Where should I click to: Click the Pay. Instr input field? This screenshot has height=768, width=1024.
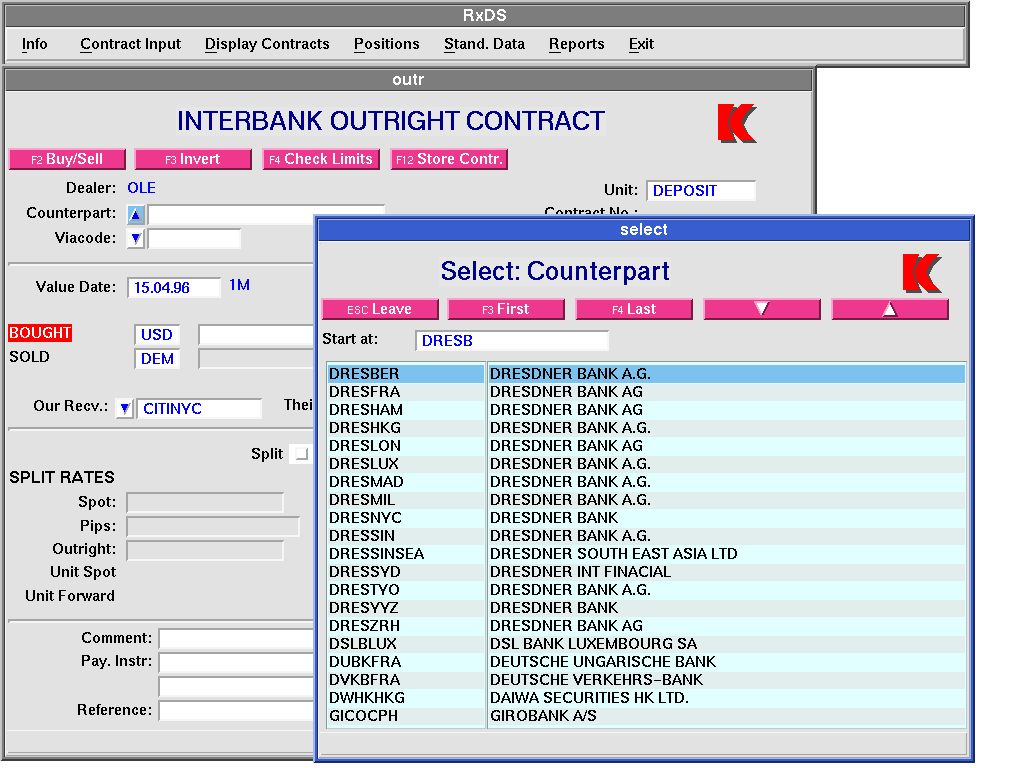pyautogui.click(x=236, y=663)
